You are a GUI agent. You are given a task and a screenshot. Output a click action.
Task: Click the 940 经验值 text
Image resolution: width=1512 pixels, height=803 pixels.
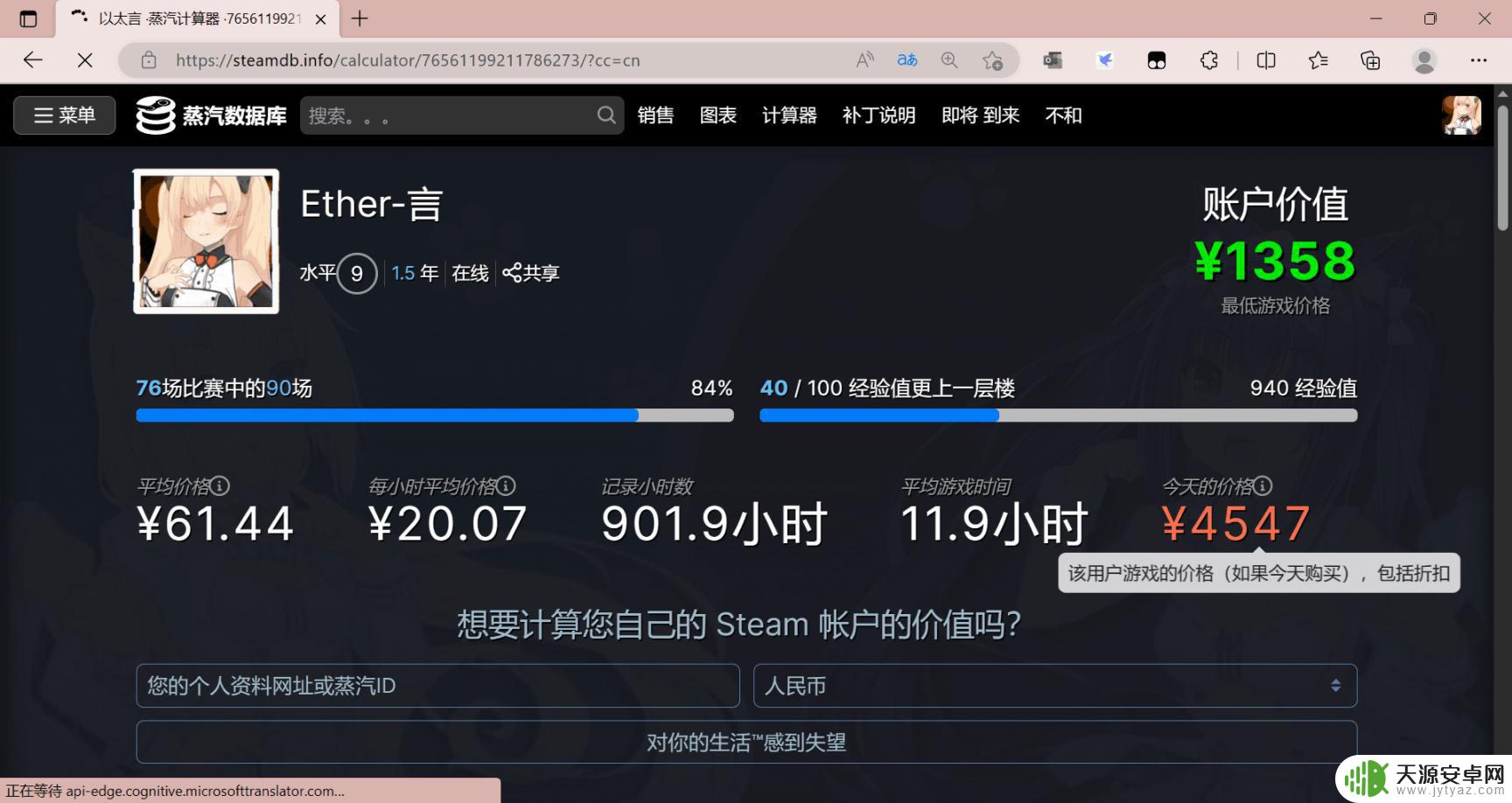[x=1304, y=388]
